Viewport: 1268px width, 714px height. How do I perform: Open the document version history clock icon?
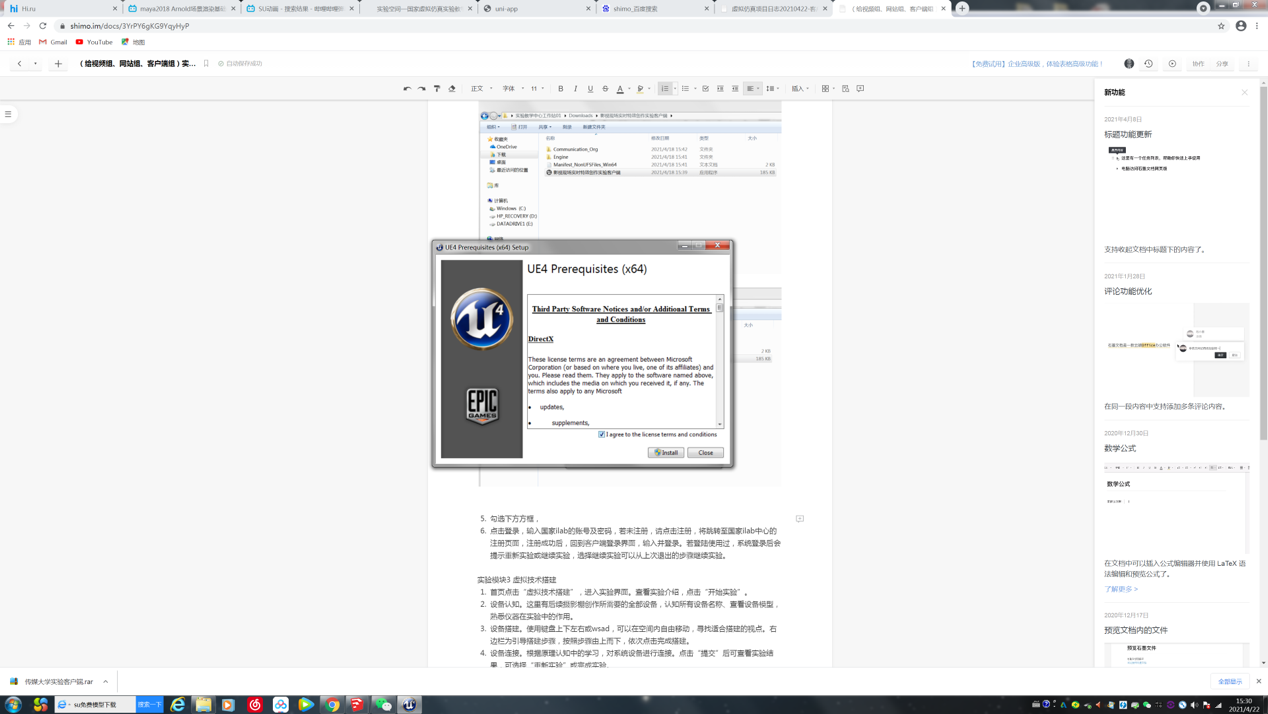pos(1149,64)
